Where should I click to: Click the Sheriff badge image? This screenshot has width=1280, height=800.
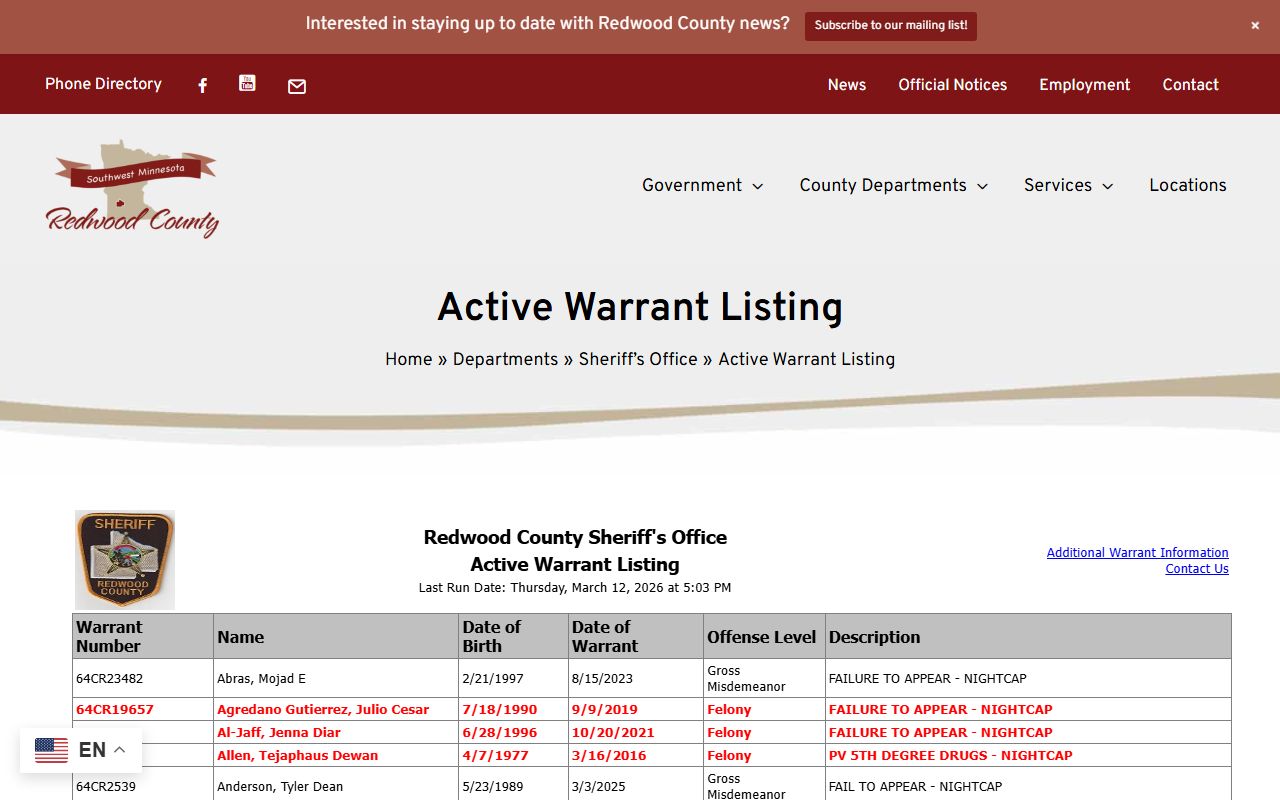(x=125, y=560)
